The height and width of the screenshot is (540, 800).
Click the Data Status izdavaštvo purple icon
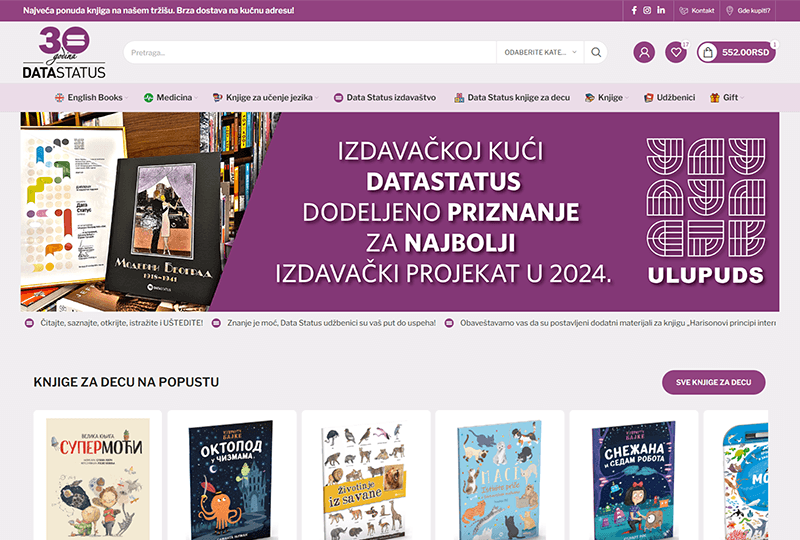tap(338, 97)
